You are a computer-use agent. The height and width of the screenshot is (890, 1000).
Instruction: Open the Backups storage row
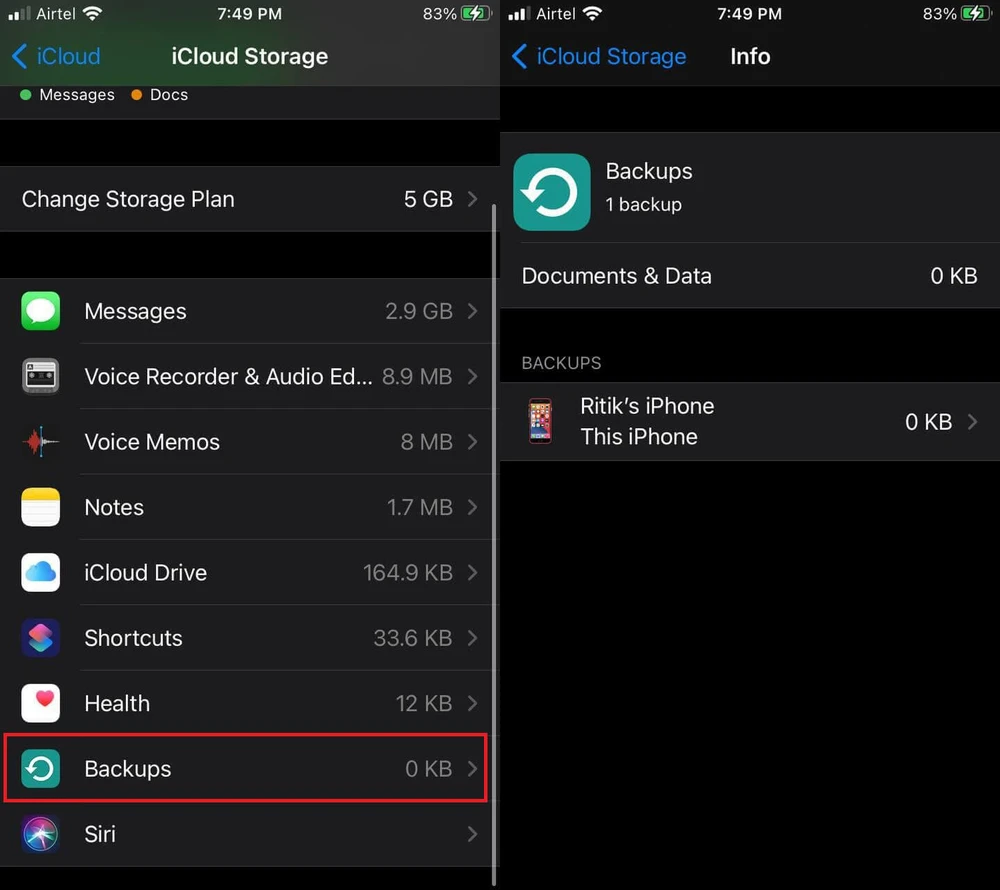[x=245, y=768]
